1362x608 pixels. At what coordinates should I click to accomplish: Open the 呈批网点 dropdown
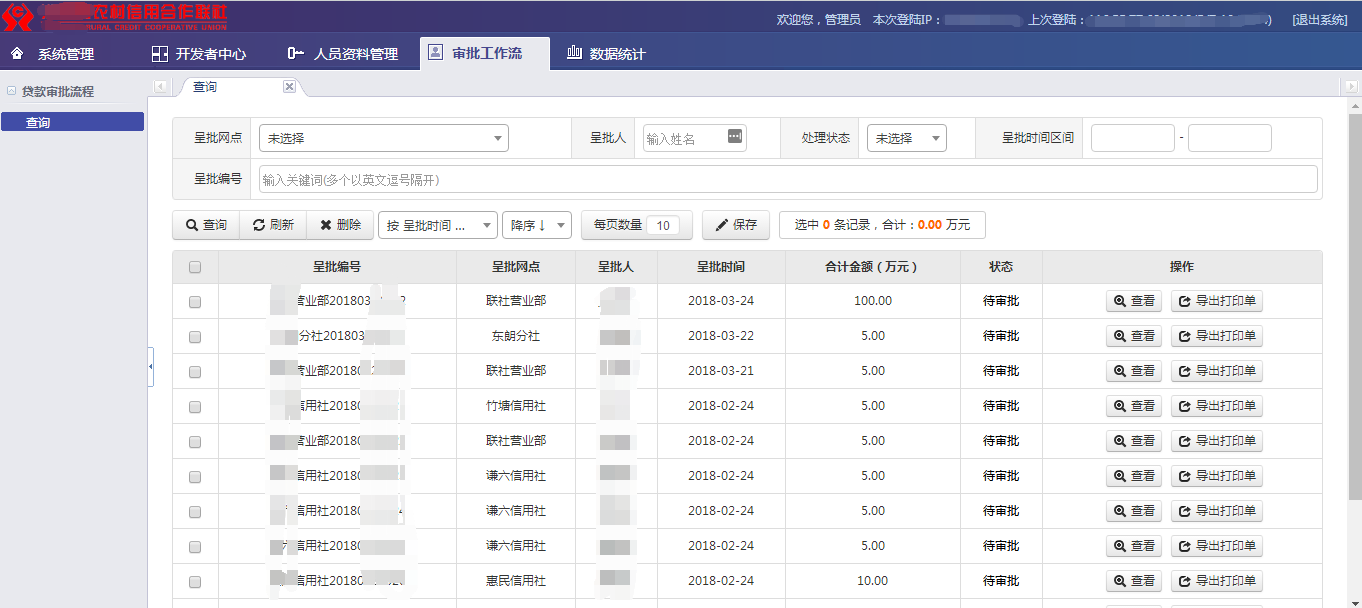tap(383, 138)
